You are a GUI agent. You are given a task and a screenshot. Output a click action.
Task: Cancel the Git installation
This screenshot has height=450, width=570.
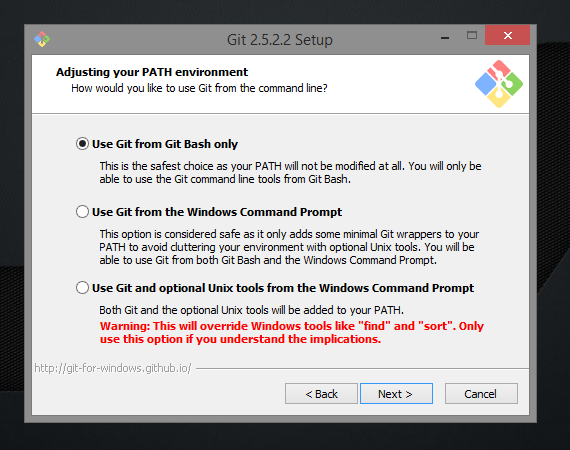(481, 394)
